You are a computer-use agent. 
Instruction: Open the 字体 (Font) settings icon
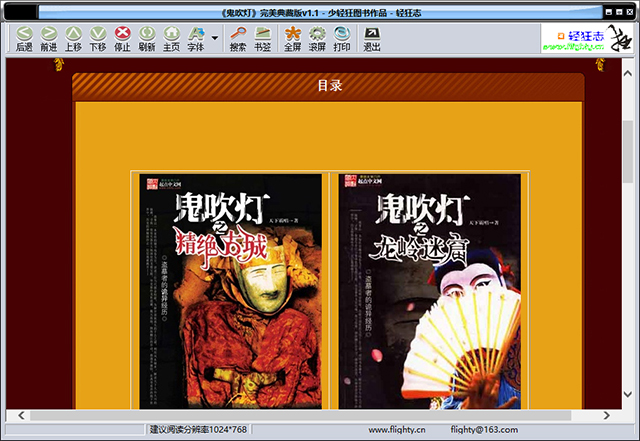pos(196,39)
